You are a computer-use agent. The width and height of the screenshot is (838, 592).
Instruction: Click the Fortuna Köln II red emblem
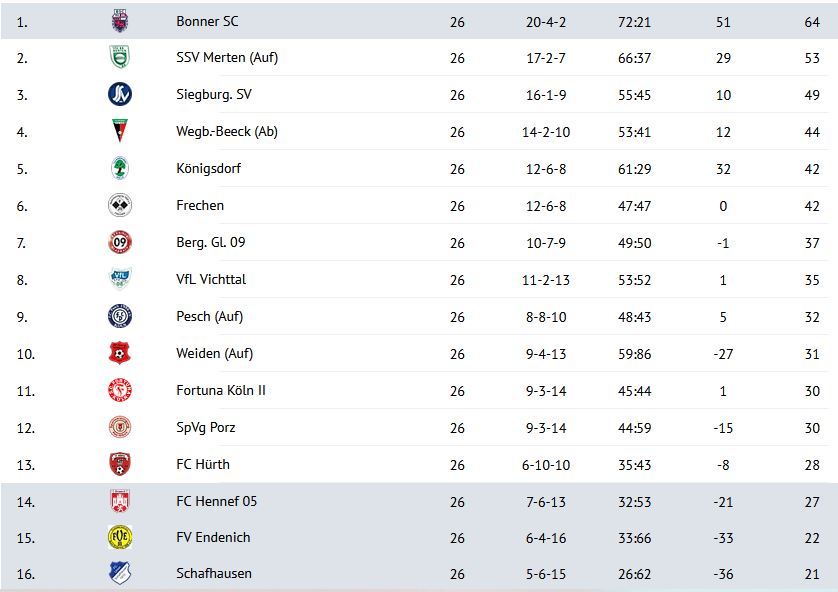[120, 390]
